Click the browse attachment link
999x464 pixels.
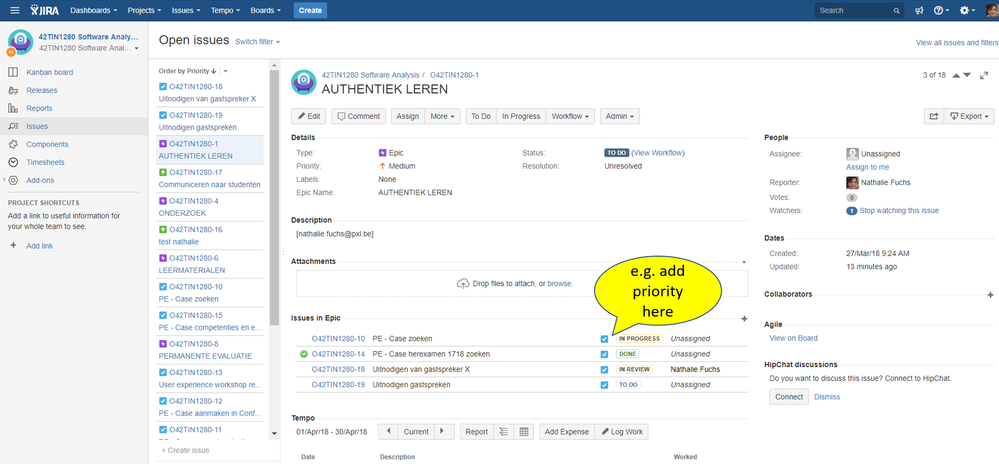559,284
